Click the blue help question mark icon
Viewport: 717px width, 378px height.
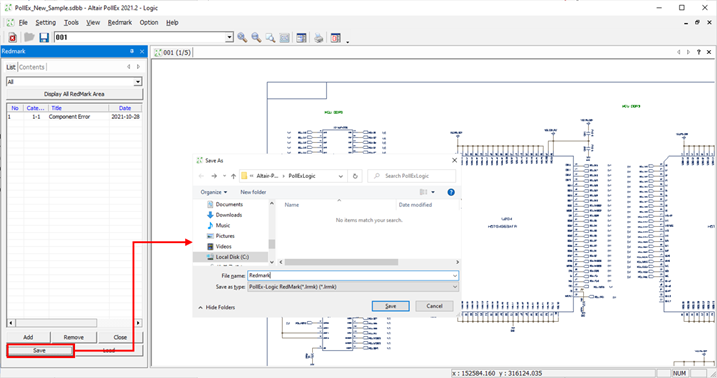[451, 192]
